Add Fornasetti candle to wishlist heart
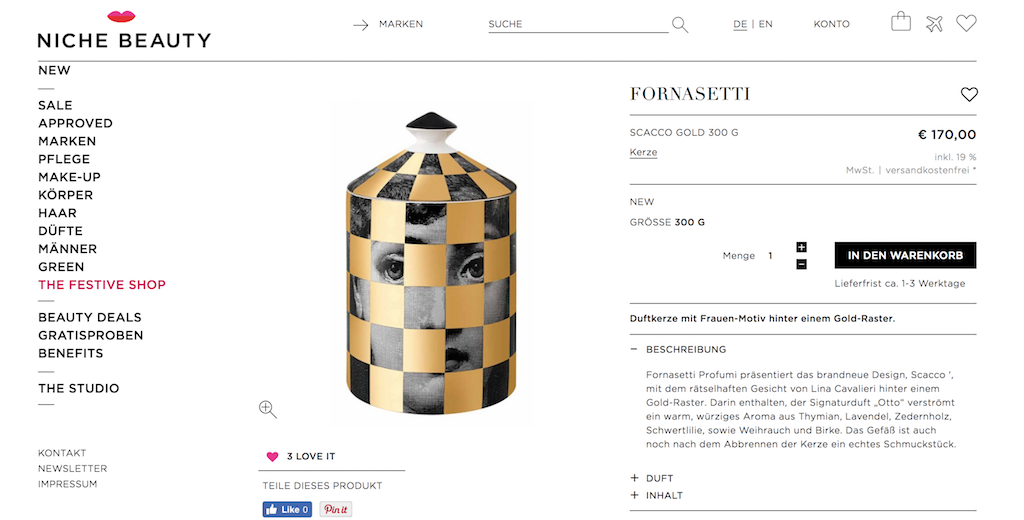Image resolution: width=1024 pixels, height=520 pixels. coord(969,94)
